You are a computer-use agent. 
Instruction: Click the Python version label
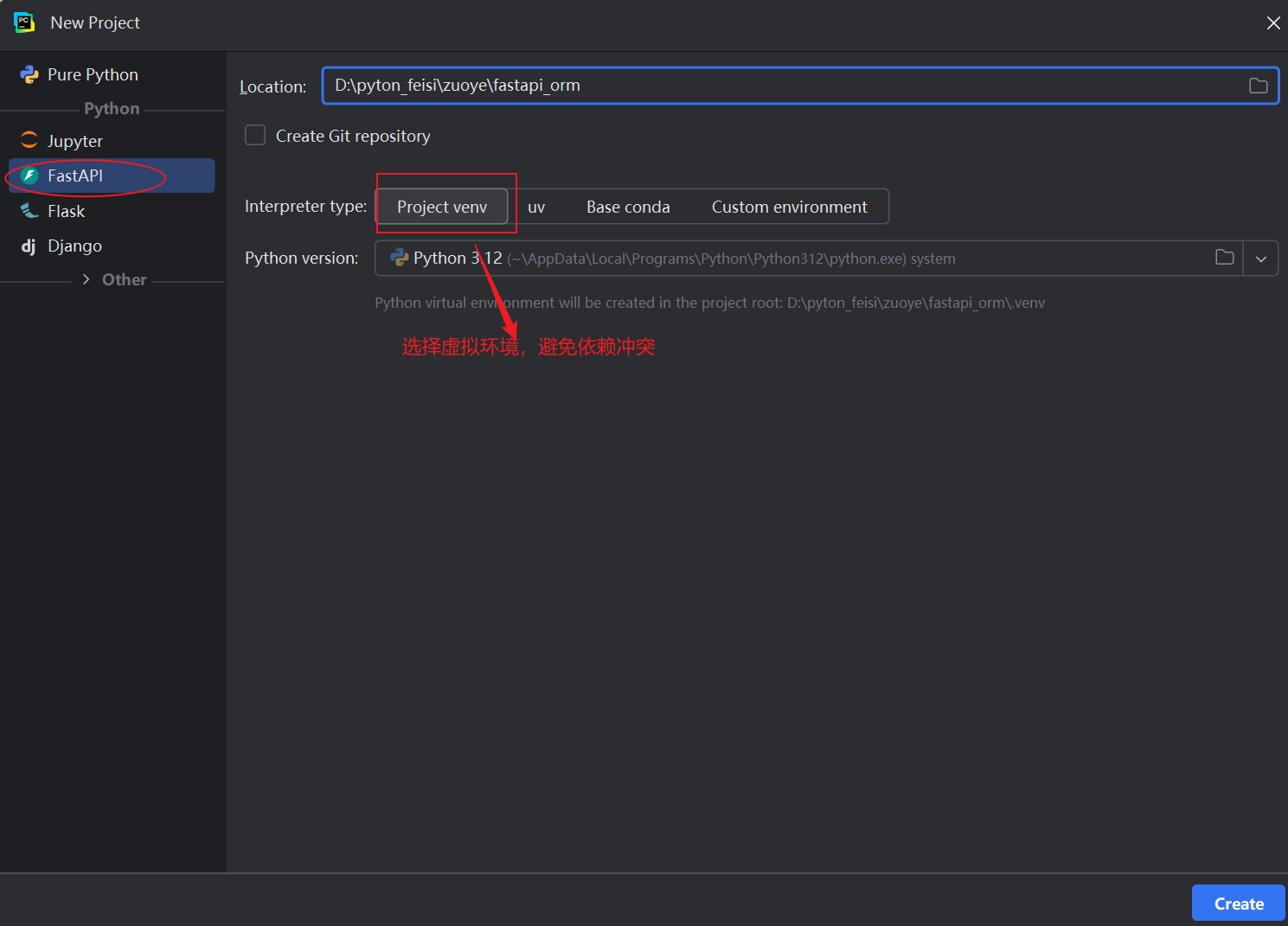(x=301, y=258)
